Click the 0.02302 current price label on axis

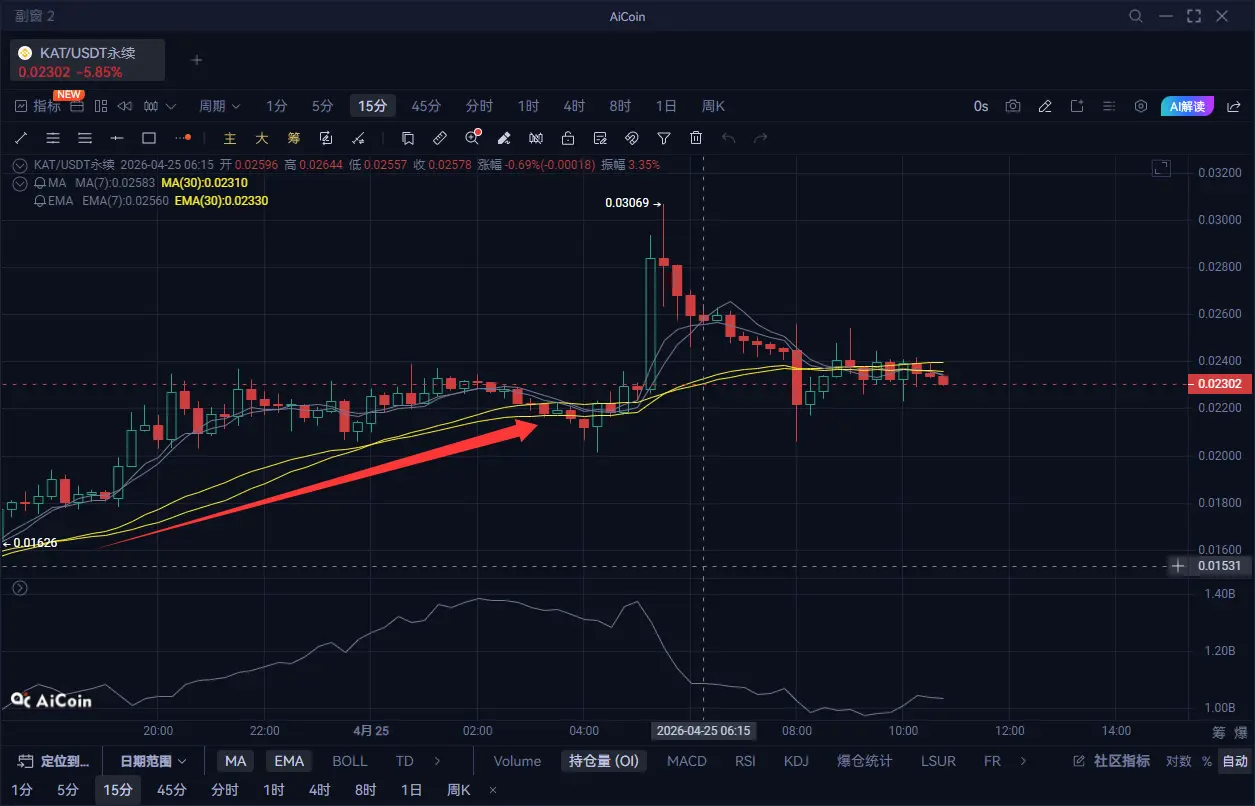point(1219,384)
